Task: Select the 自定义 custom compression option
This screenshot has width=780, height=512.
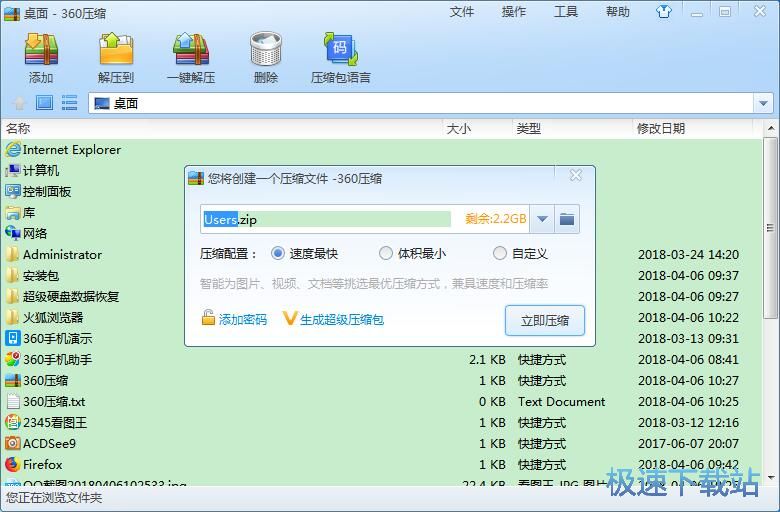Action: click(499, 253)
